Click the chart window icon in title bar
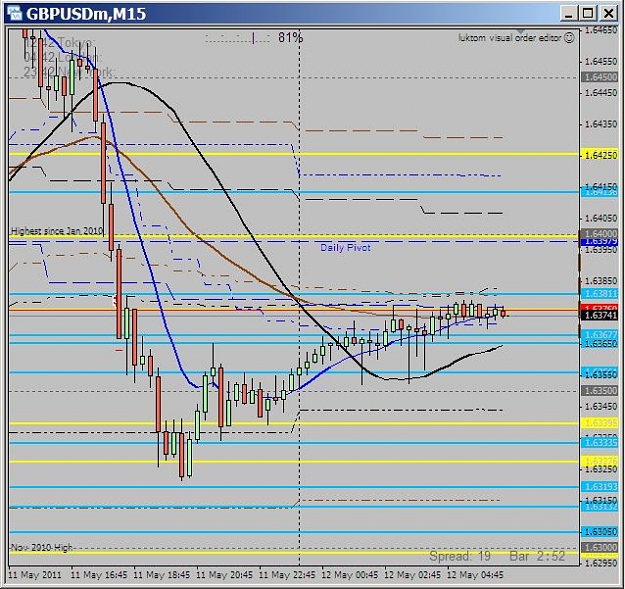Screen dimensions: 625x589 (x=14, y=13)
